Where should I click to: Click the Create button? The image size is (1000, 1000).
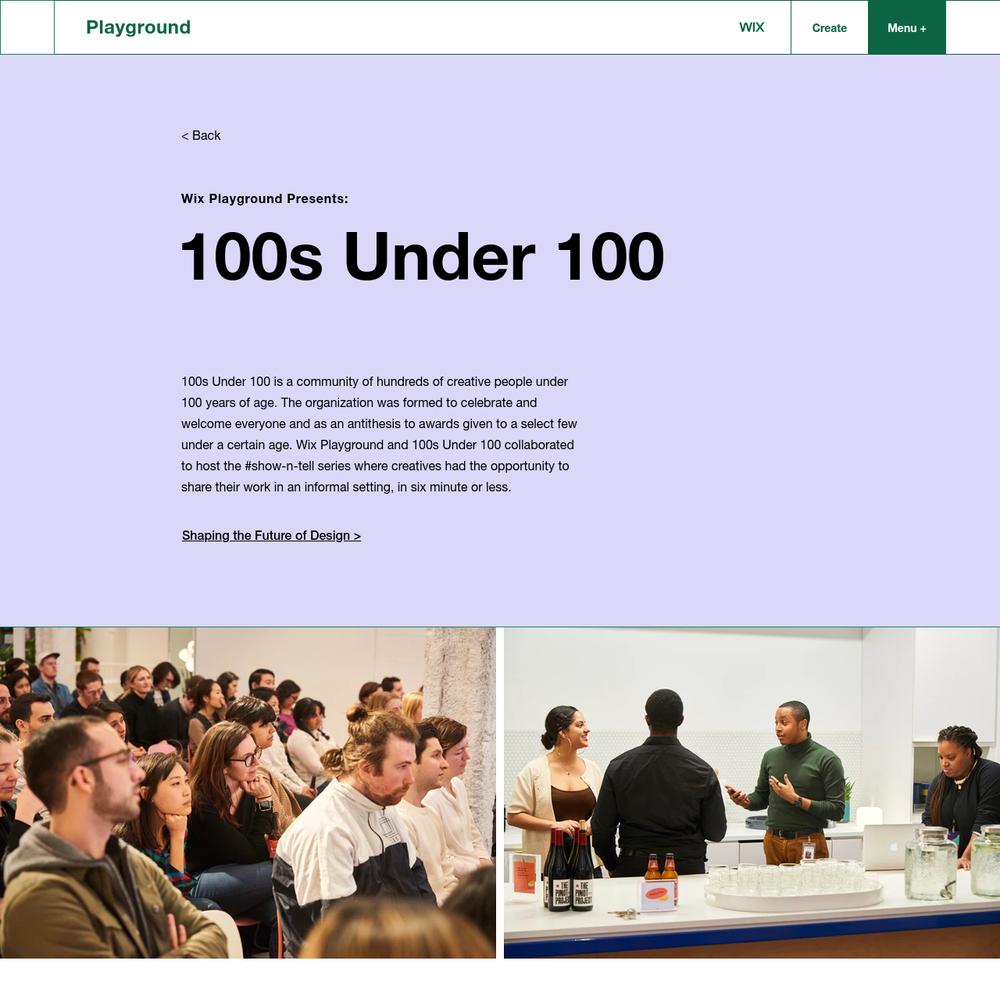coord(829,27)
